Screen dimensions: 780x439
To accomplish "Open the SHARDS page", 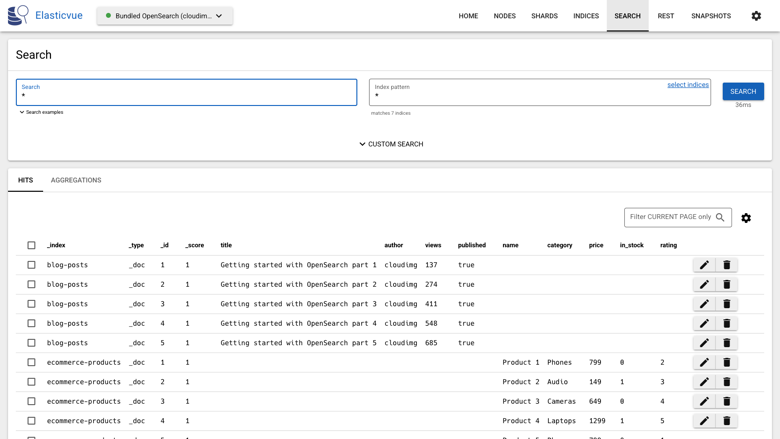I will [544, 16].
